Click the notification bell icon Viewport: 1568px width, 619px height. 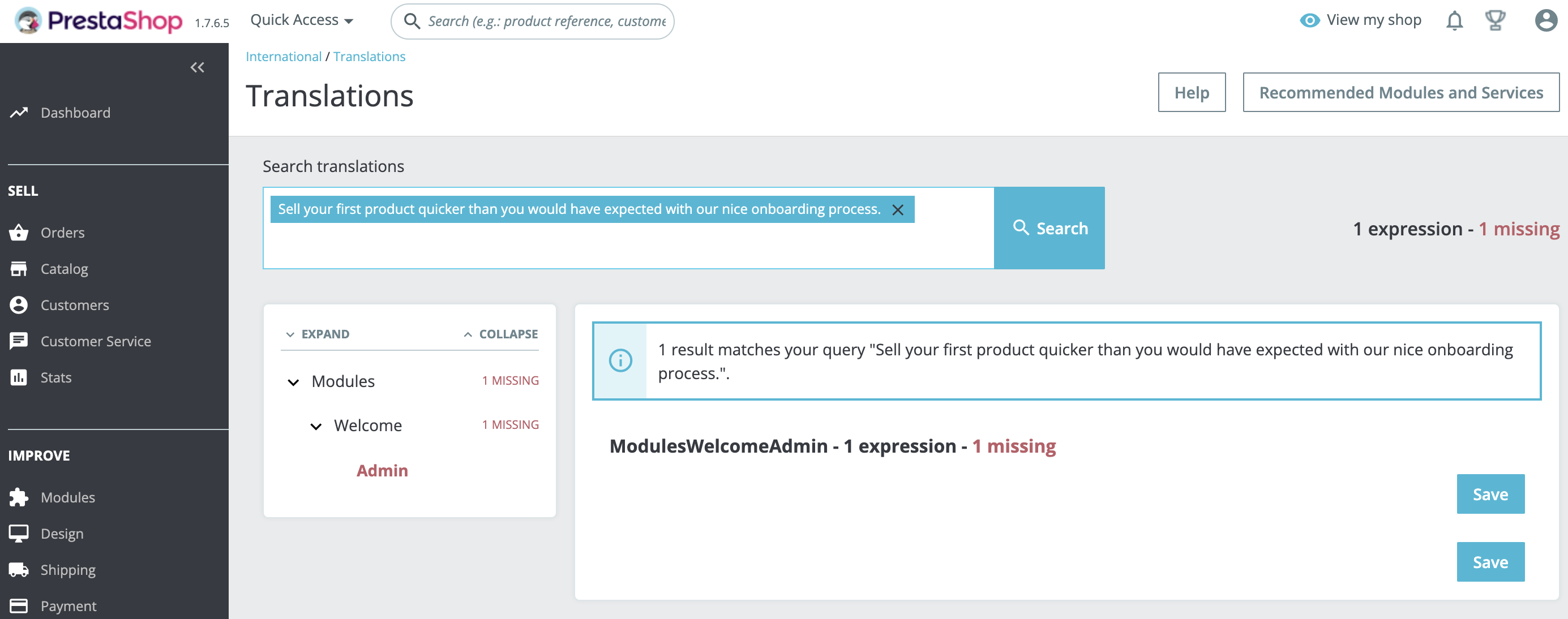pyautogui.click(x=1455, y=20)
